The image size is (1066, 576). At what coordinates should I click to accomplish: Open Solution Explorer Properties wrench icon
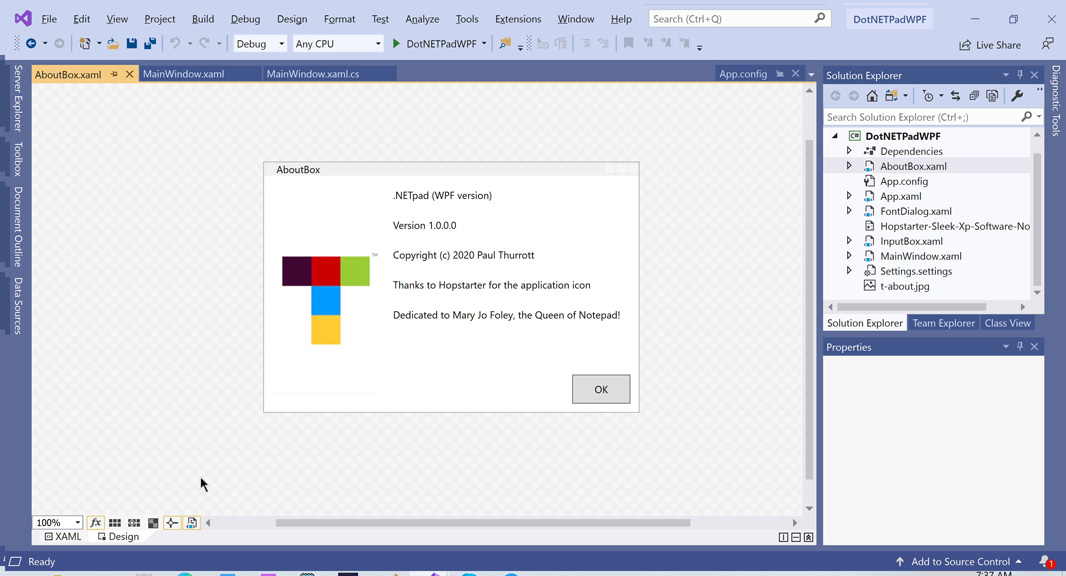(x=1017, y=96)
